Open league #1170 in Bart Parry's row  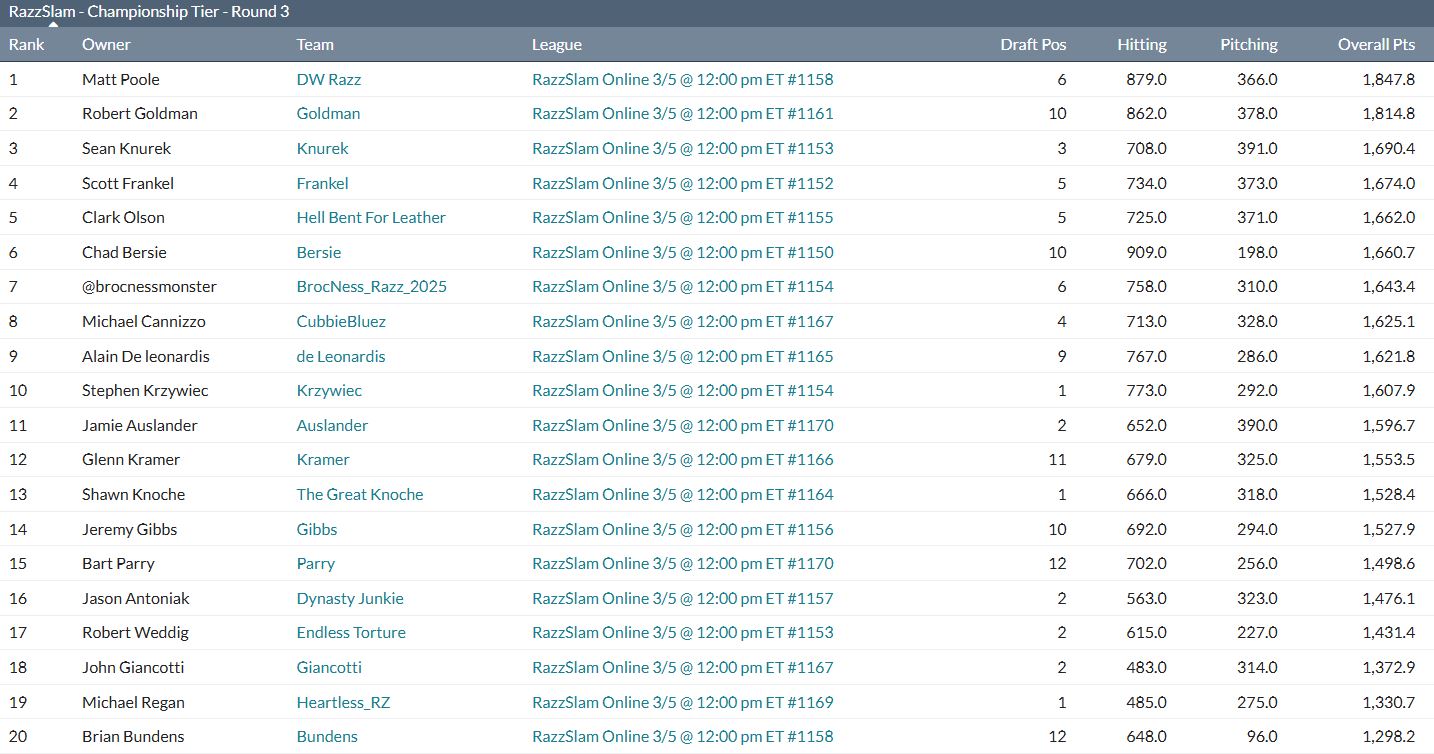683,564
